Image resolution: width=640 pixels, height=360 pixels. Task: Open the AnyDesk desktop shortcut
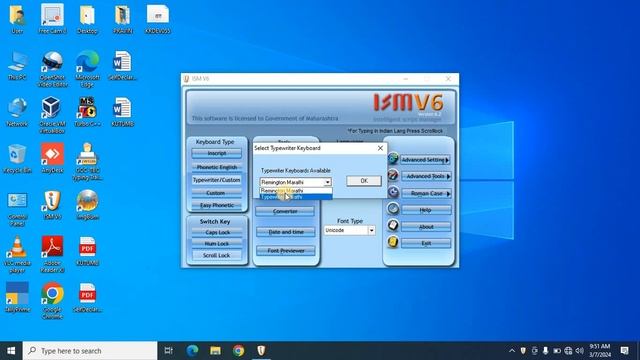pos(52,158)
